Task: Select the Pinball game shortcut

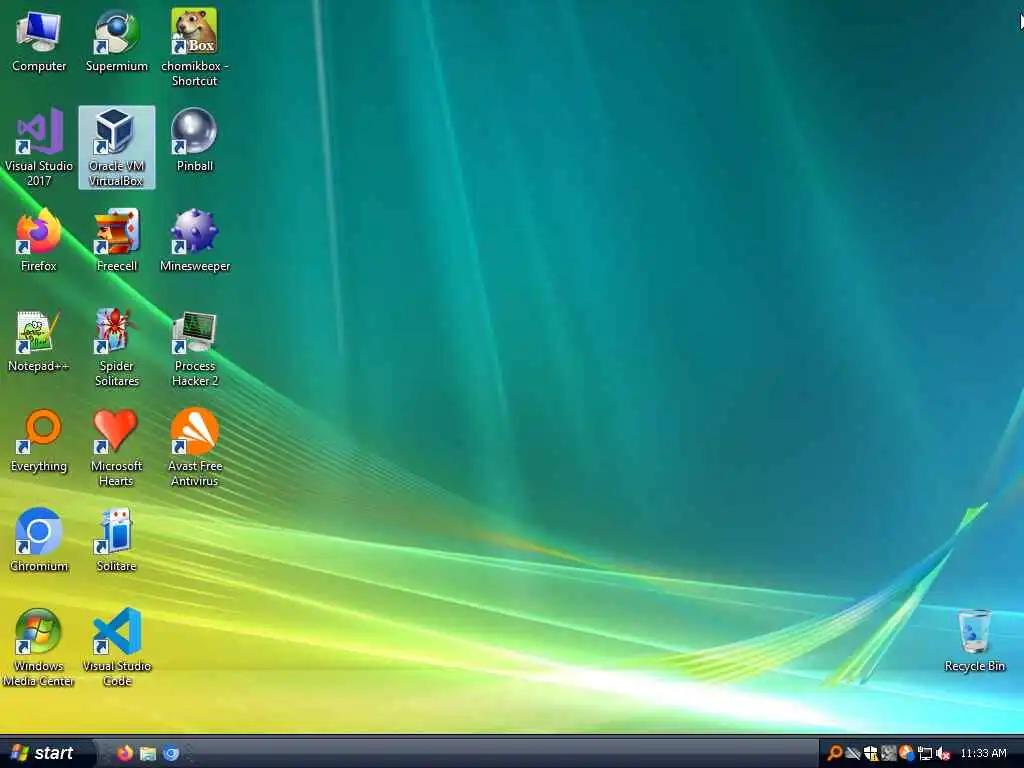Action: 195,140
